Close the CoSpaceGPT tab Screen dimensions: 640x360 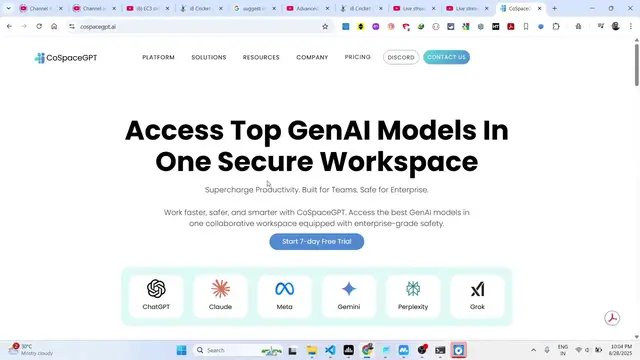pyautogui.click(x=540, y=8)
